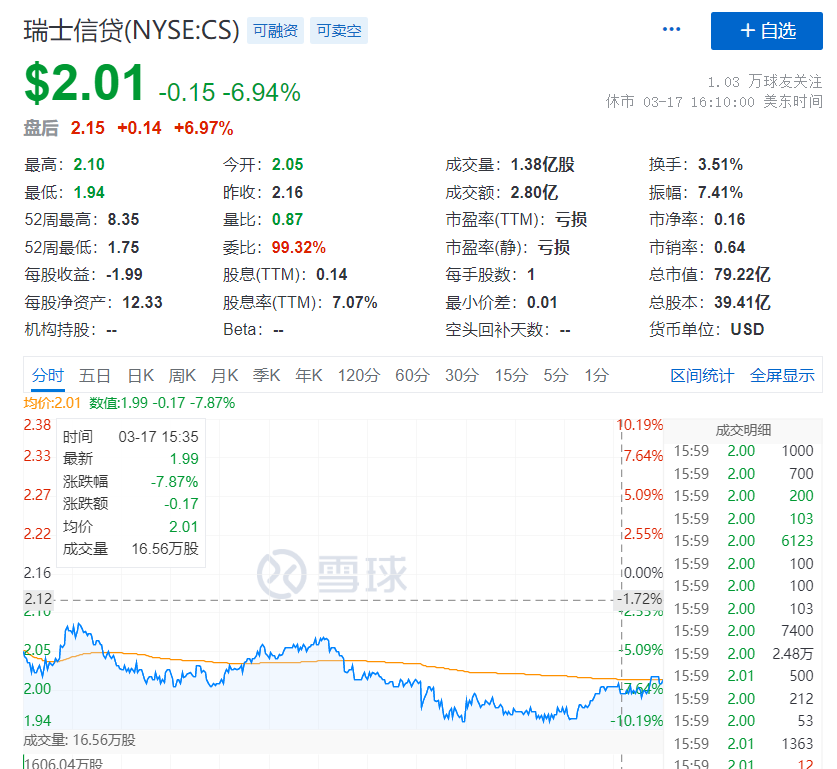The image size is (837, 769).
Task: Click the 货币单位 value USD
Action: click(747, 329)
